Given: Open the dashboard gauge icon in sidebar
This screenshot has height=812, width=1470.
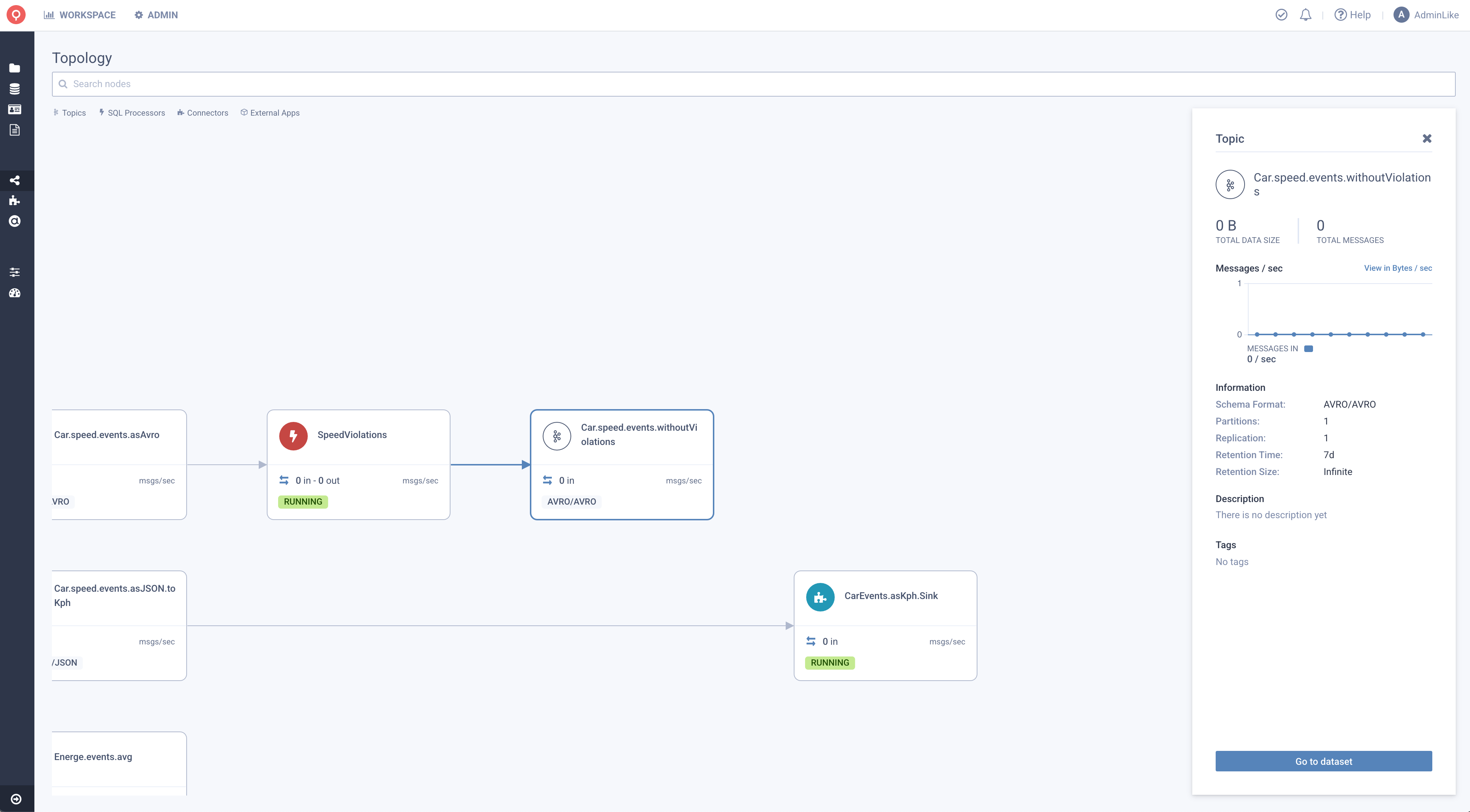Looking at the screenshot, I should [15, 293].
